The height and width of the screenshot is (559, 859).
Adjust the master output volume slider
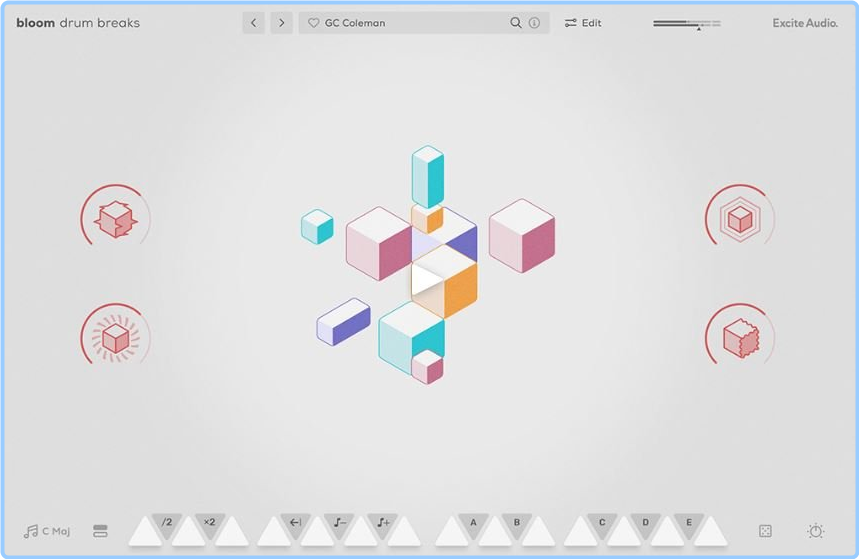[687, 24]
